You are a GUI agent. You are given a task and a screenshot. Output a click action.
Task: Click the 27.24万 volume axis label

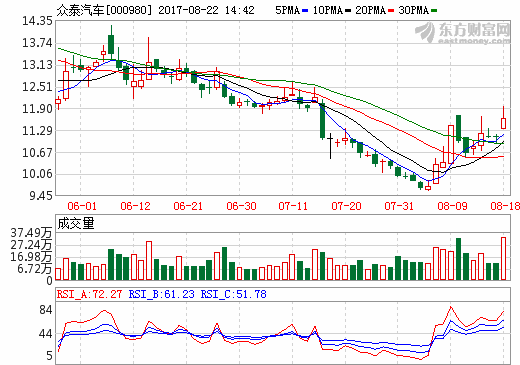pyautogui.click(x=31, y=245)
